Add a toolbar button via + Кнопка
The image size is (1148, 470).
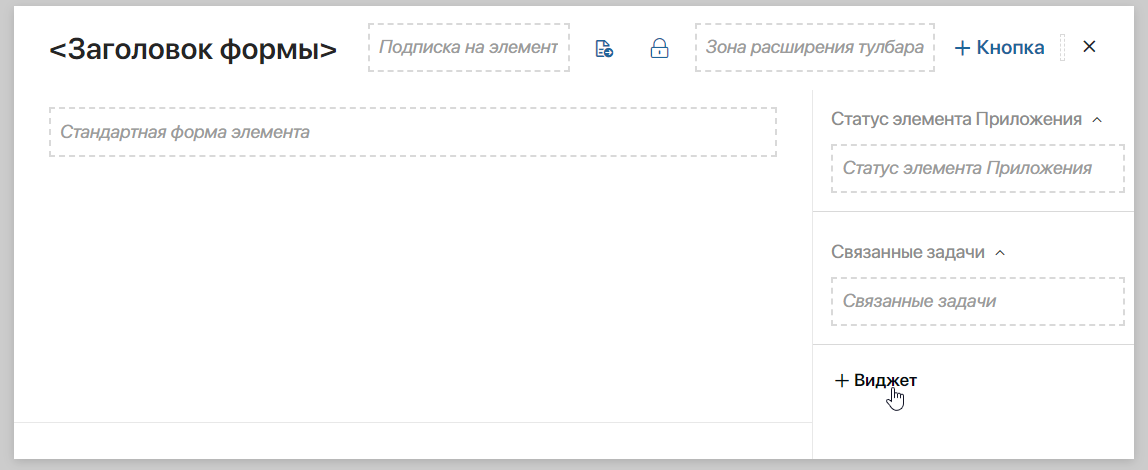point(999,48)
